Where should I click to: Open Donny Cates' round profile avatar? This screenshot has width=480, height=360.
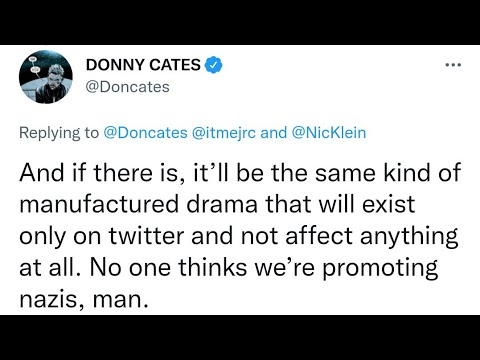[46, 77]
